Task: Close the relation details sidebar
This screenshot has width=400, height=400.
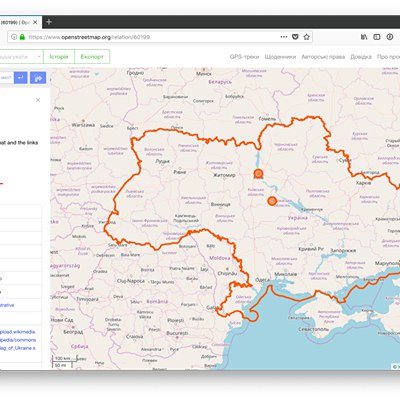Action: [38, 100]
